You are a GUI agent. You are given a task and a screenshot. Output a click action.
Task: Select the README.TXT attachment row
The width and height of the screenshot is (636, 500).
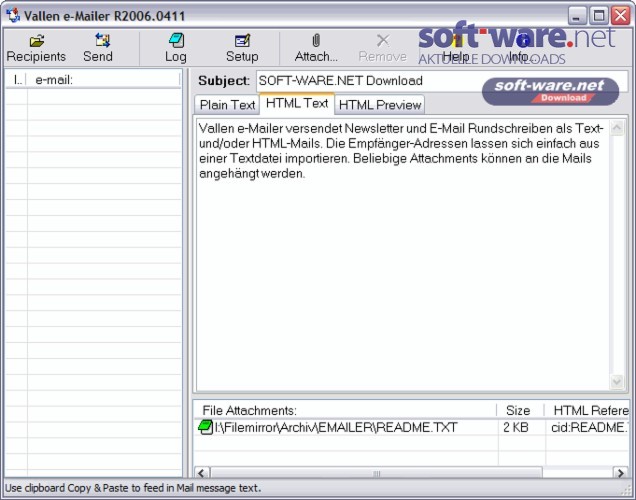(x=411, y=427)
